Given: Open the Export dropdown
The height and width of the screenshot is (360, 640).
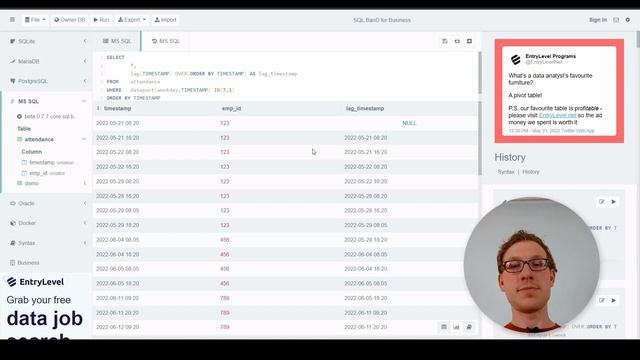Looking at the screenshot, I should (132, 20).
